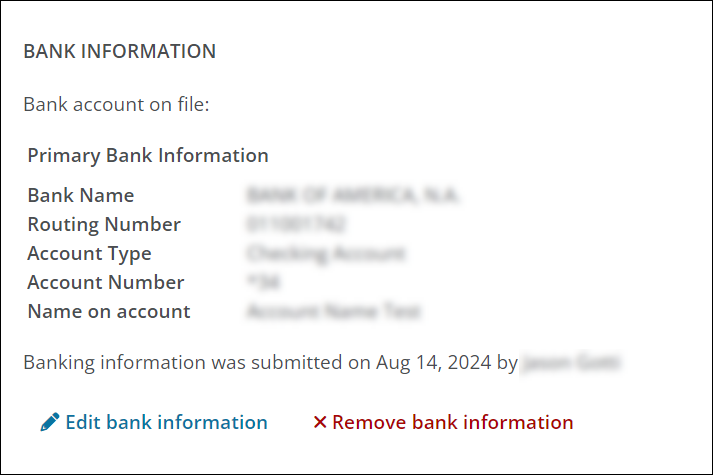713x475 pixels.
Task: Select the Remove bank information link
Action: coord(453,423)
